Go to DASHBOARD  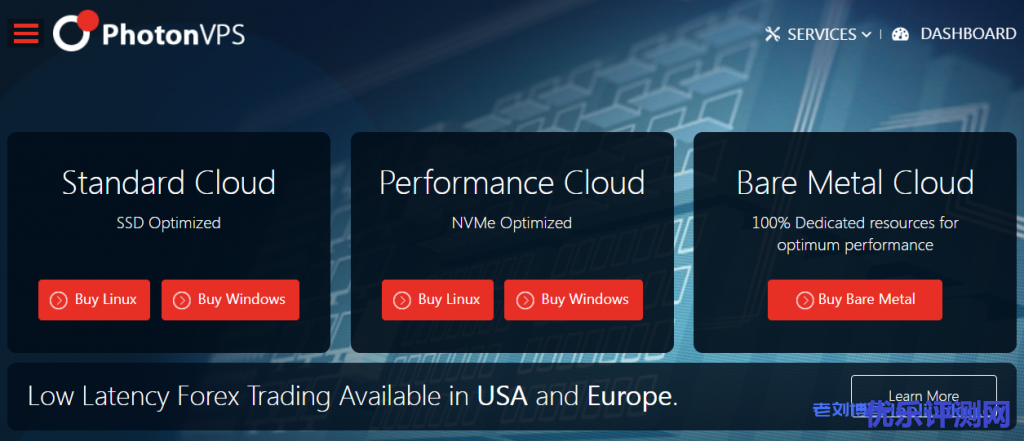[968, 34]
